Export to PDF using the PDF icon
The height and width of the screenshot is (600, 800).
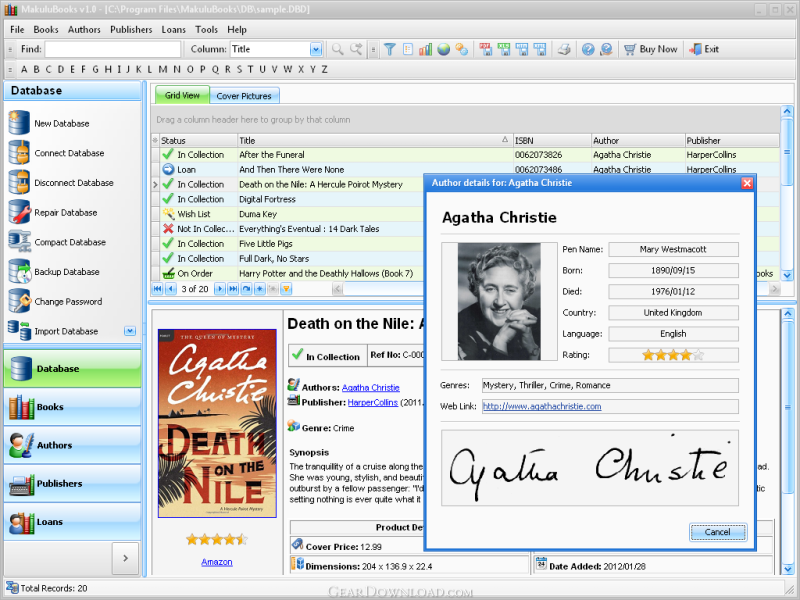click(x=485, y=49)
